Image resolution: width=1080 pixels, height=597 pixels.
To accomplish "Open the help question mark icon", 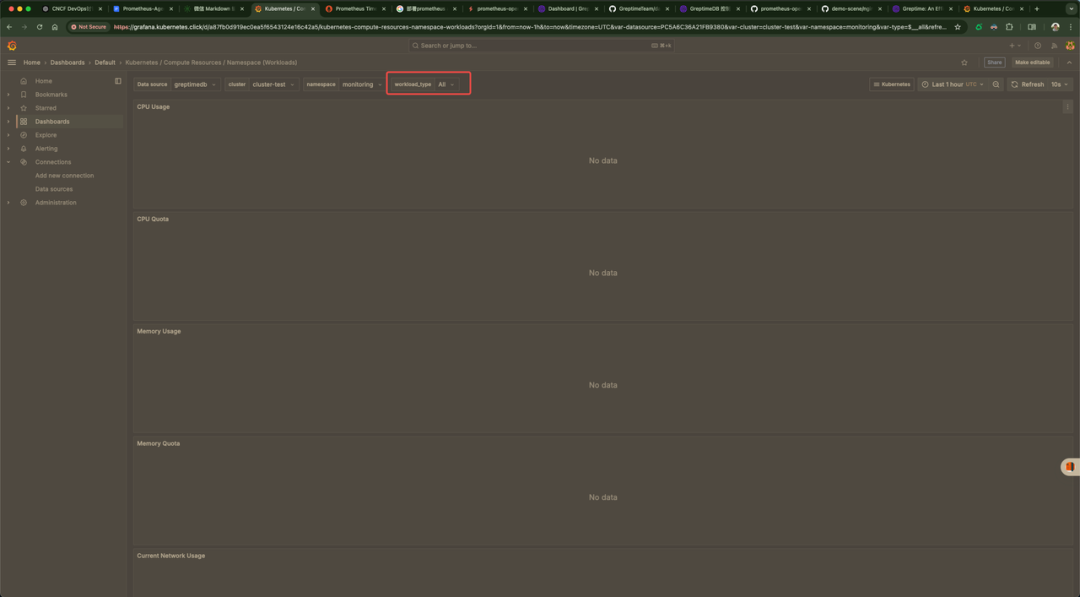I will pyautogui.click(x=1037, y=45).
